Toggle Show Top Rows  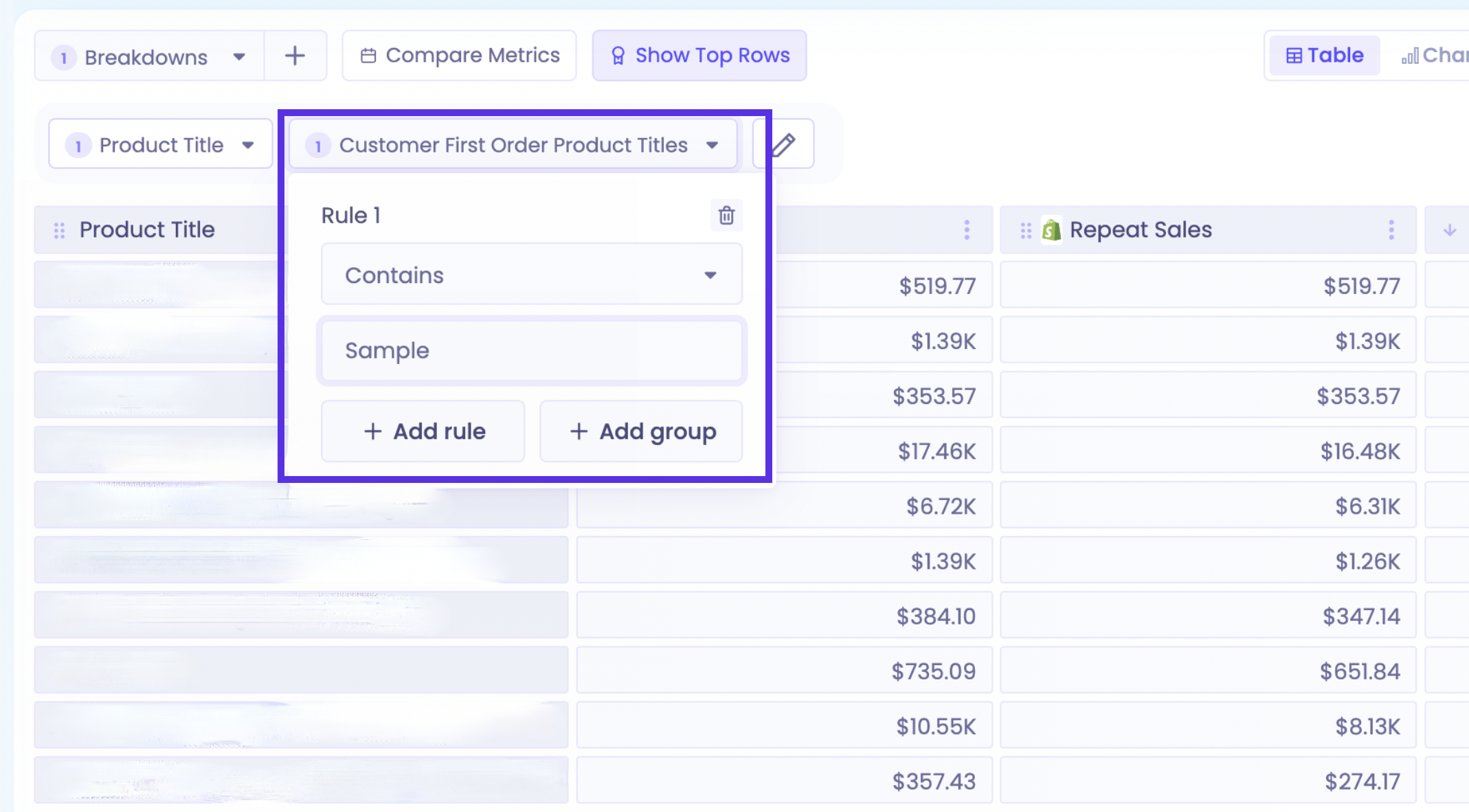point(699,56)
